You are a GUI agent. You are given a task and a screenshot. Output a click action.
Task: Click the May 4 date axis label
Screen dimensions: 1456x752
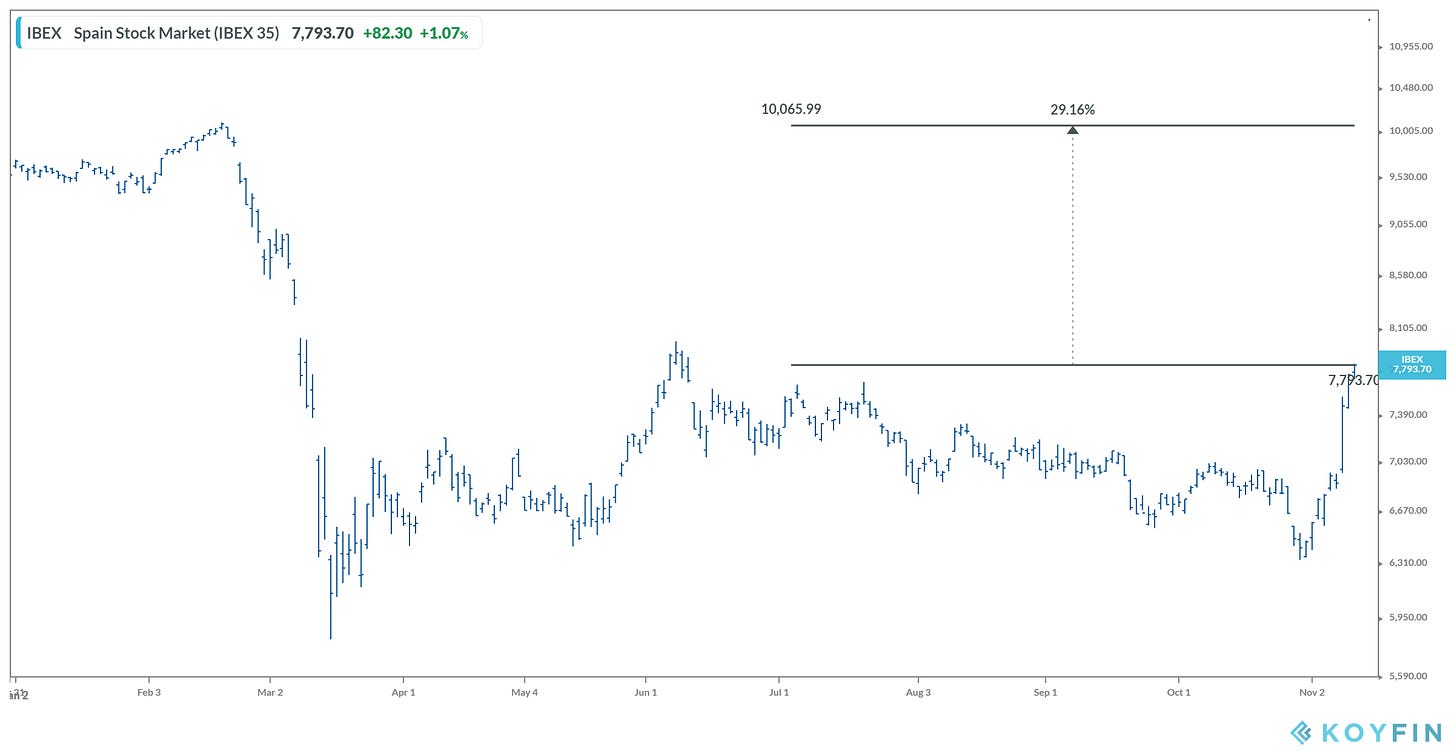pos(524,691)
